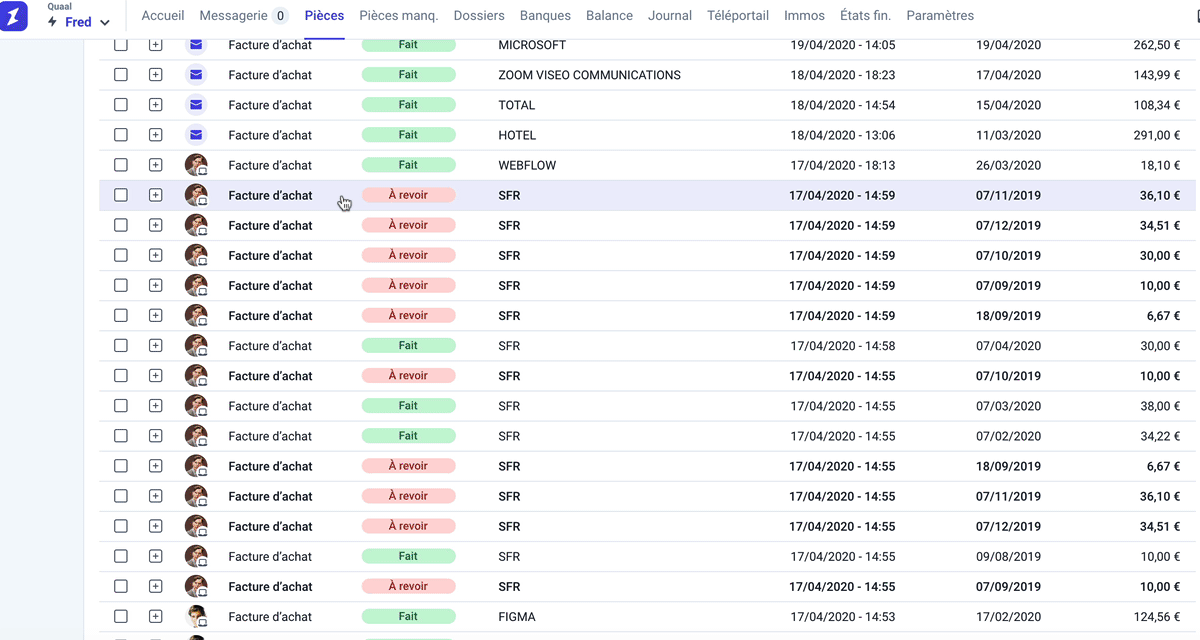This screenshot has height=640, width=1200.
Task: Expand the HOTEL invoice row with plus
Action: tap(155, 135)
